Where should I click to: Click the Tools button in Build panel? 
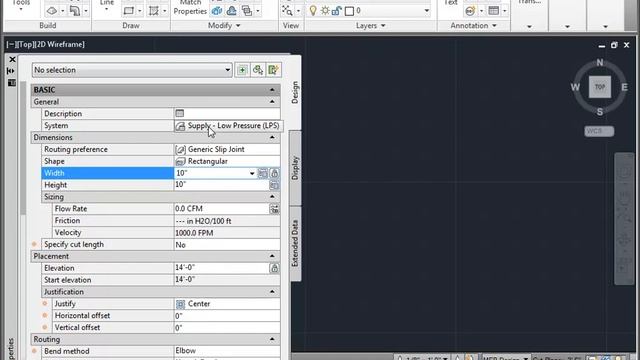pos(21,4)
